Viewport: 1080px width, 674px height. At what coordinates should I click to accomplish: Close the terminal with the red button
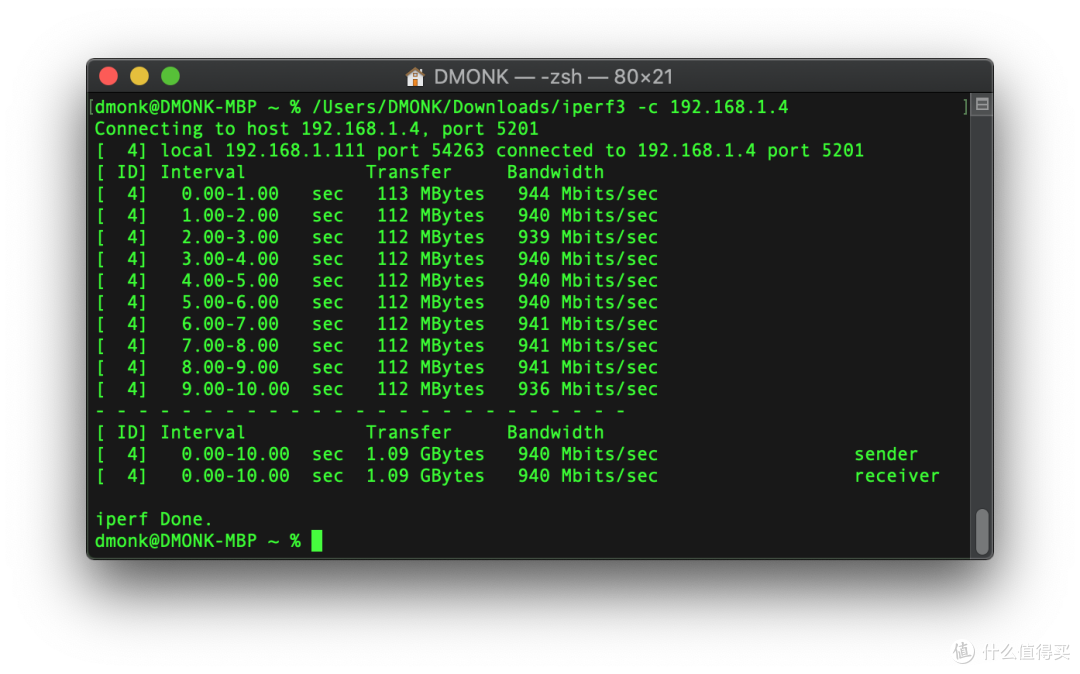(x=109, y=76)
